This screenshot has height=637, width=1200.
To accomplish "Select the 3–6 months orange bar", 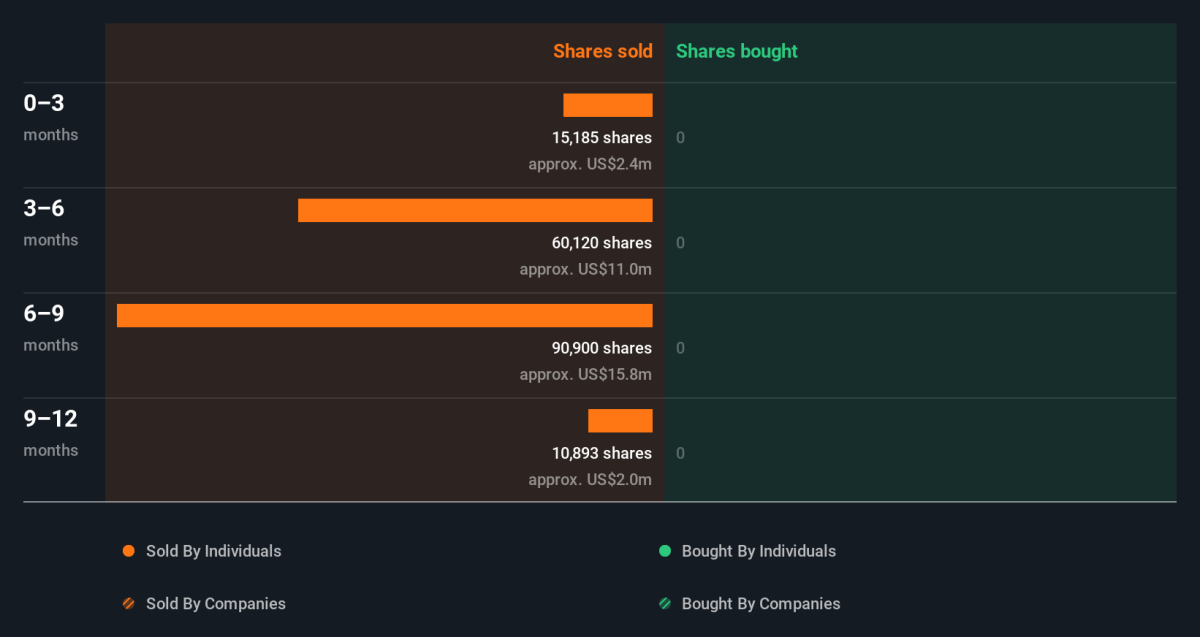I will point(475,210).
